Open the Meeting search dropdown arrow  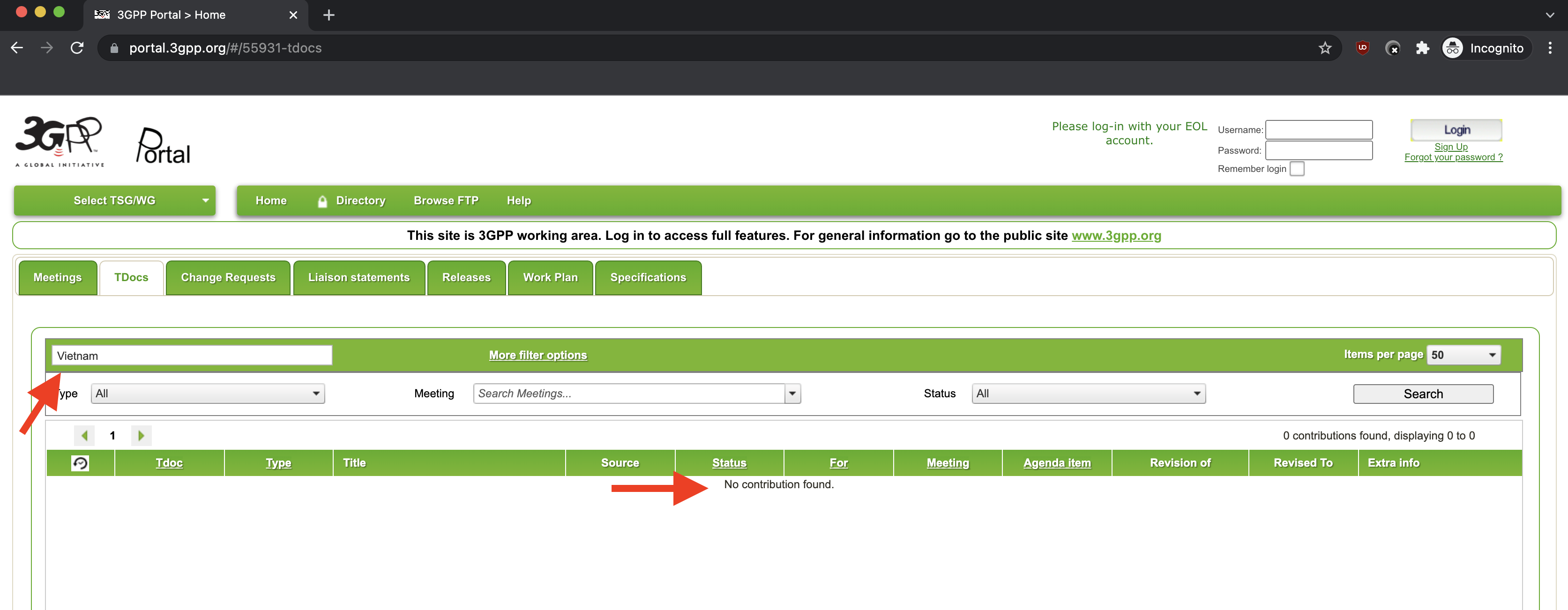click(x=792, y=393)
